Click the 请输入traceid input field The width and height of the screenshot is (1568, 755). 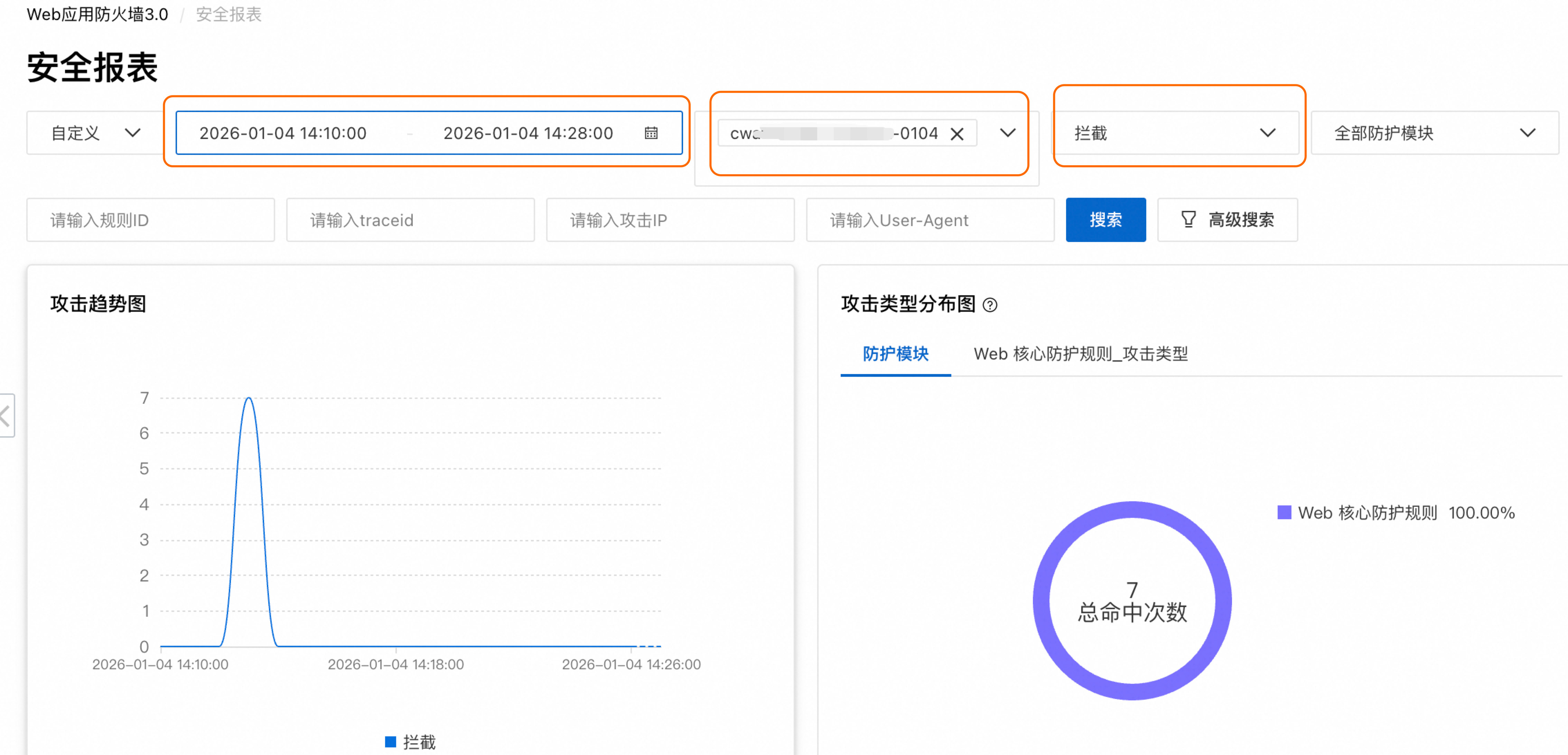click(410, 220)
